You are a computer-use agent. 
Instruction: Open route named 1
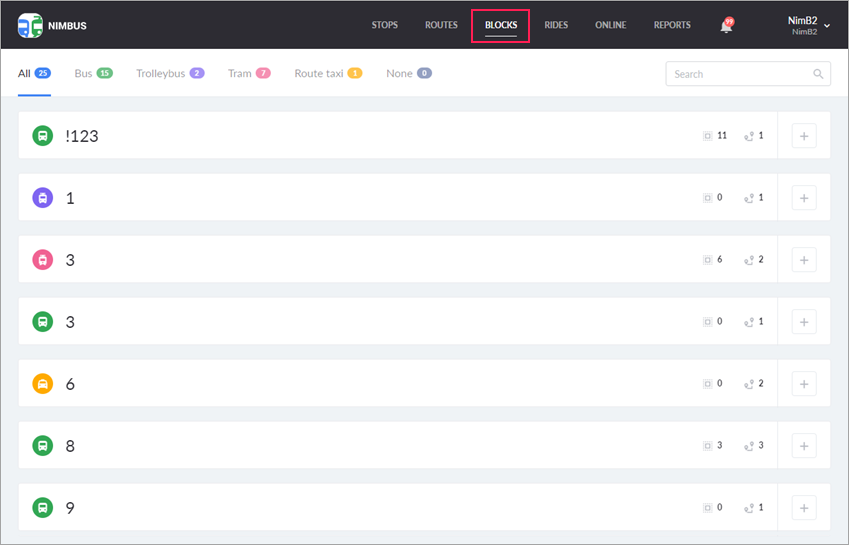[x=70, y=198]
